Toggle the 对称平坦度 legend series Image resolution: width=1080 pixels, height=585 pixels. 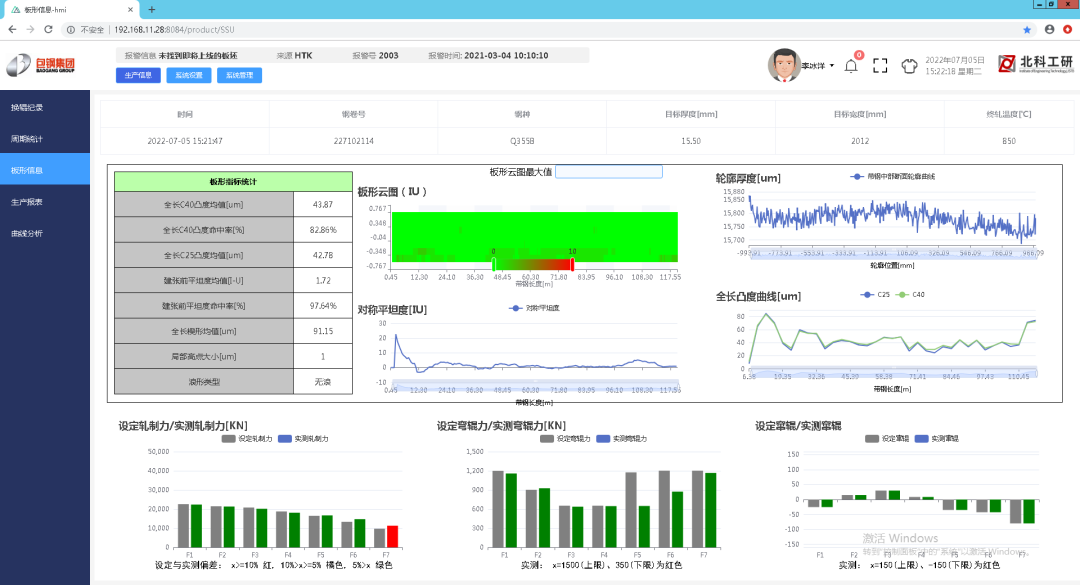point(533,308)
